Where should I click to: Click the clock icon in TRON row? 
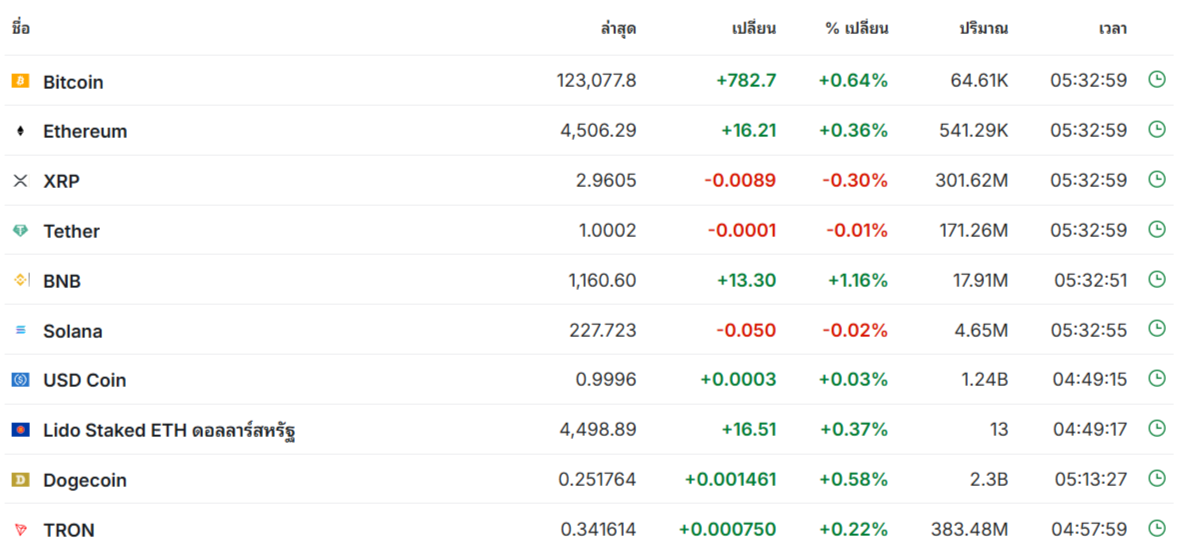(x=1157, y=528)
